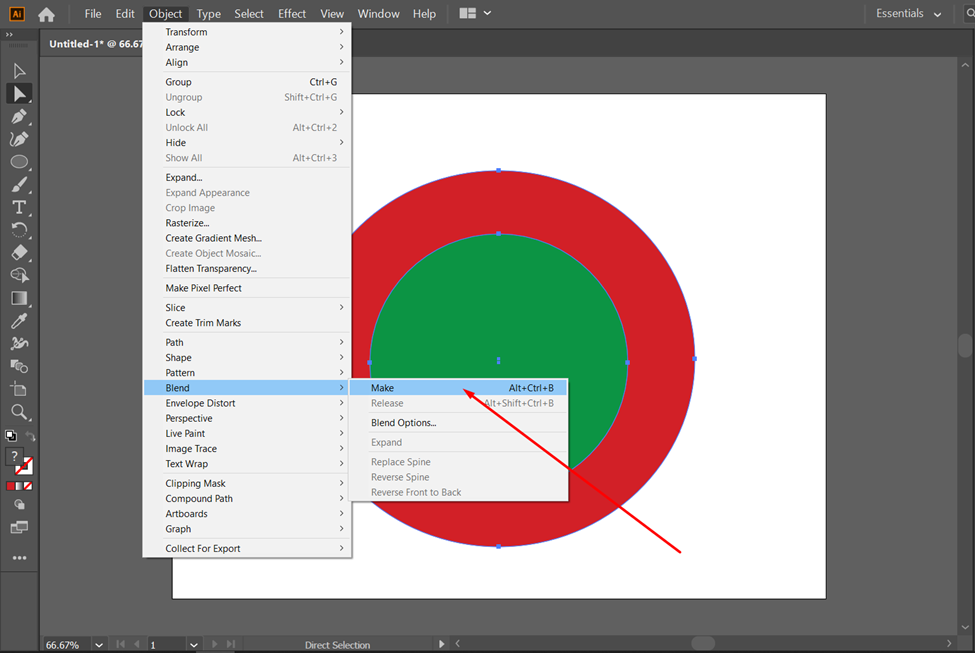Expand the Clipping Mask submenu
Screen dimensions: 975x653
coord(247,483)
